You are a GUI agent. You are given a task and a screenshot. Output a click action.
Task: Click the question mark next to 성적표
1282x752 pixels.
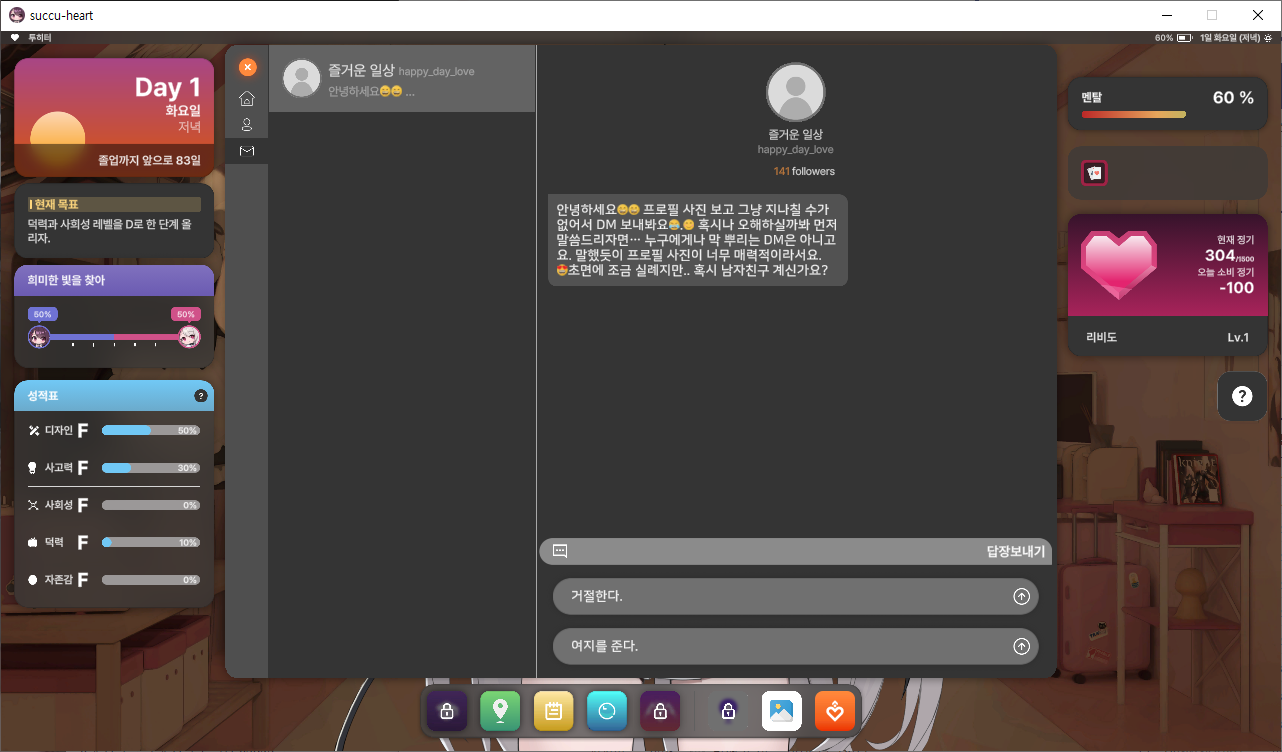click(200, 396)
